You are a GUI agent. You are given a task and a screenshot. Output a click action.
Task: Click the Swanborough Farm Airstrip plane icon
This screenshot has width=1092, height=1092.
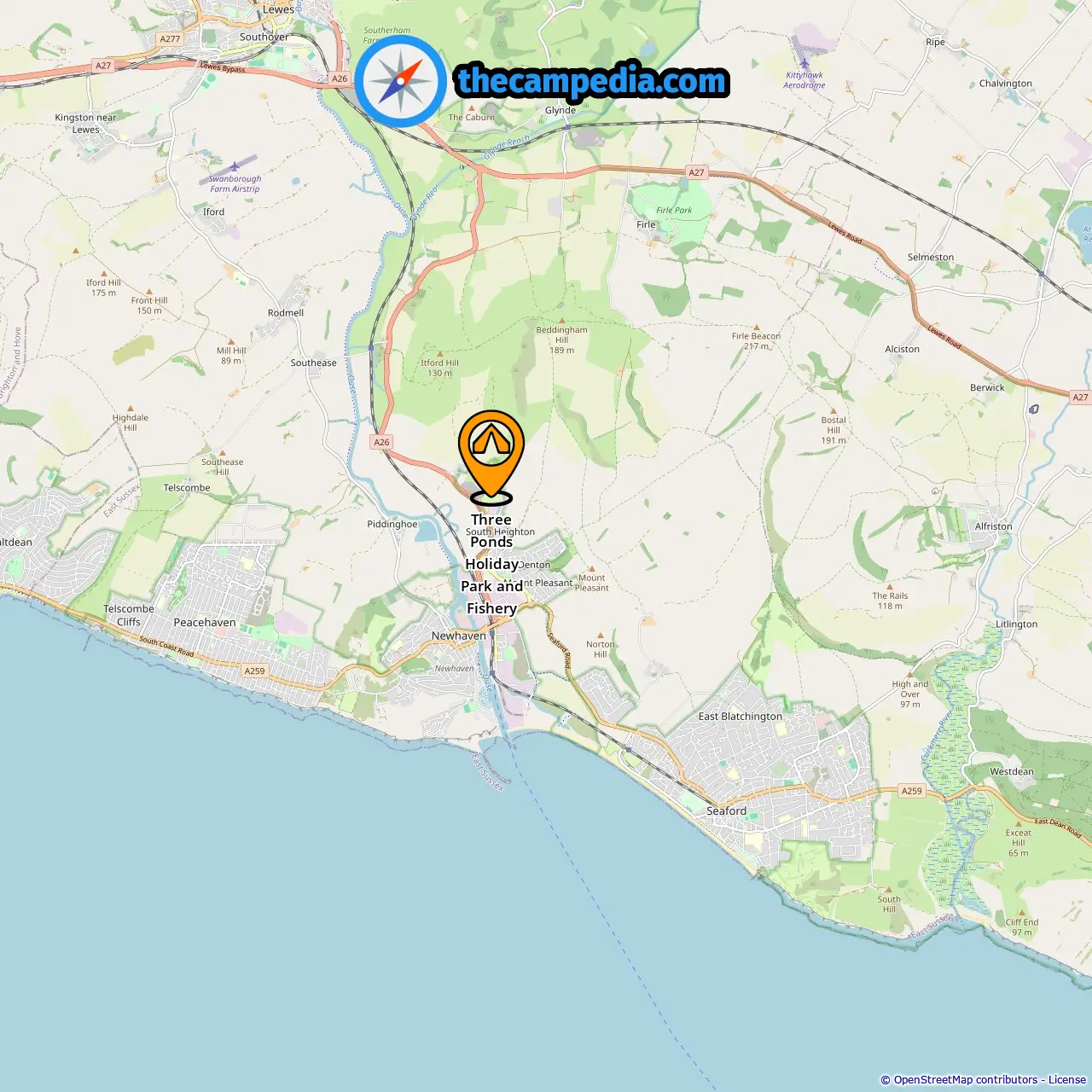[235, 167]
